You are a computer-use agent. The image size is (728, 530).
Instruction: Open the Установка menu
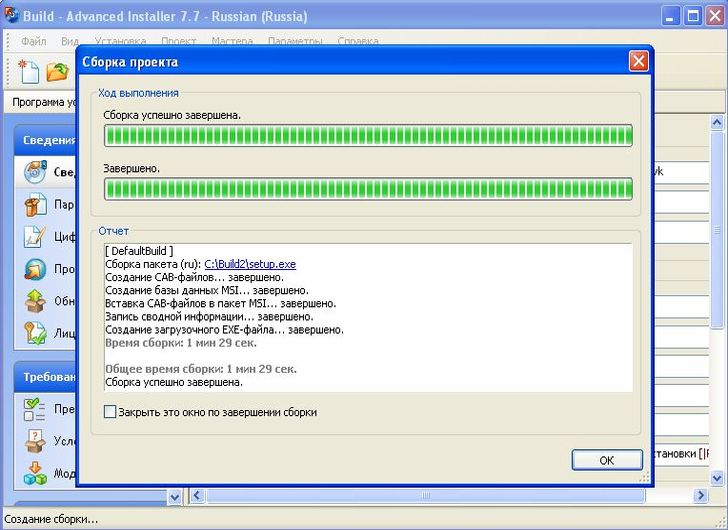[120, 41]
